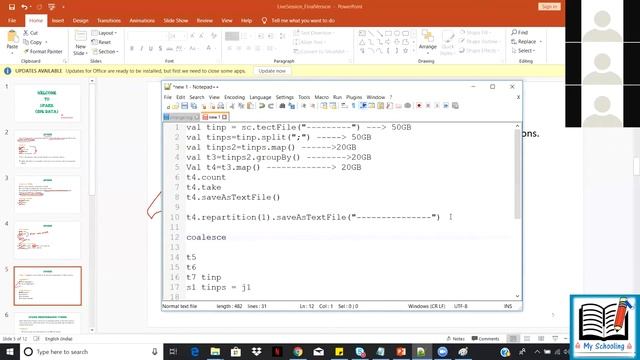Click Cut in the PowerPoint ribbon
This screenshot has width=640, height=360.
point(31,33)
